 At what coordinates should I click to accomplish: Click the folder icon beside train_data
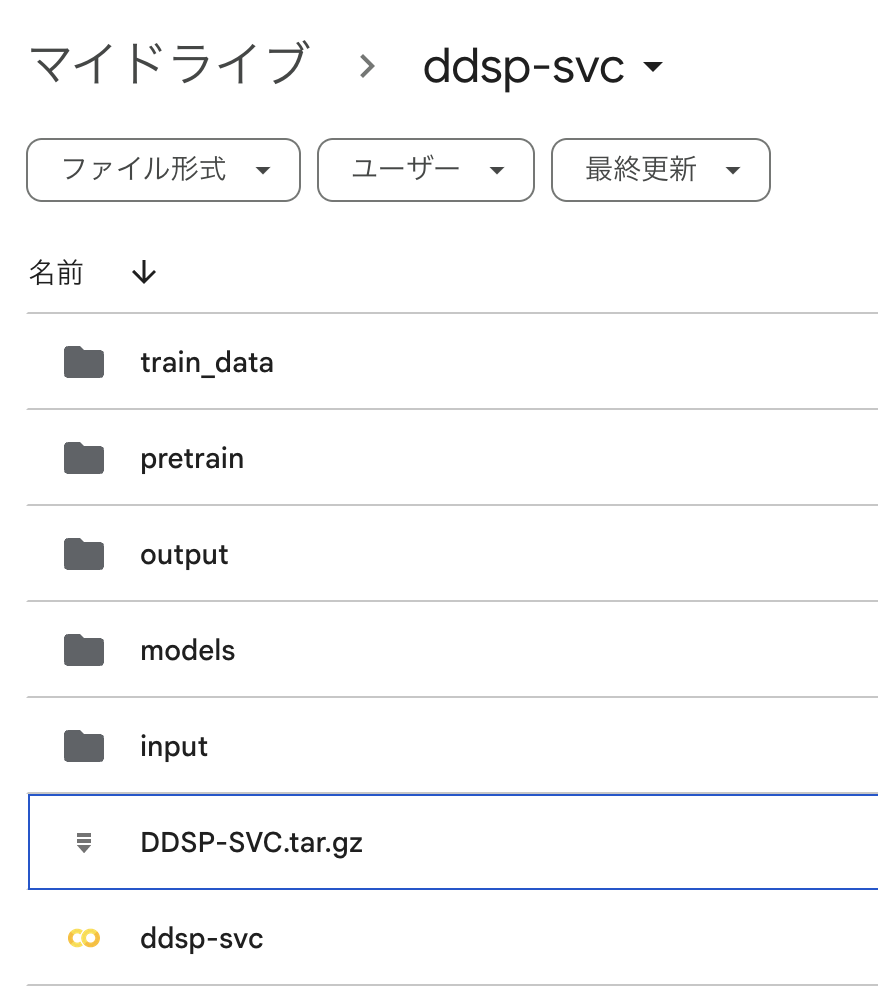pos(83,362)
